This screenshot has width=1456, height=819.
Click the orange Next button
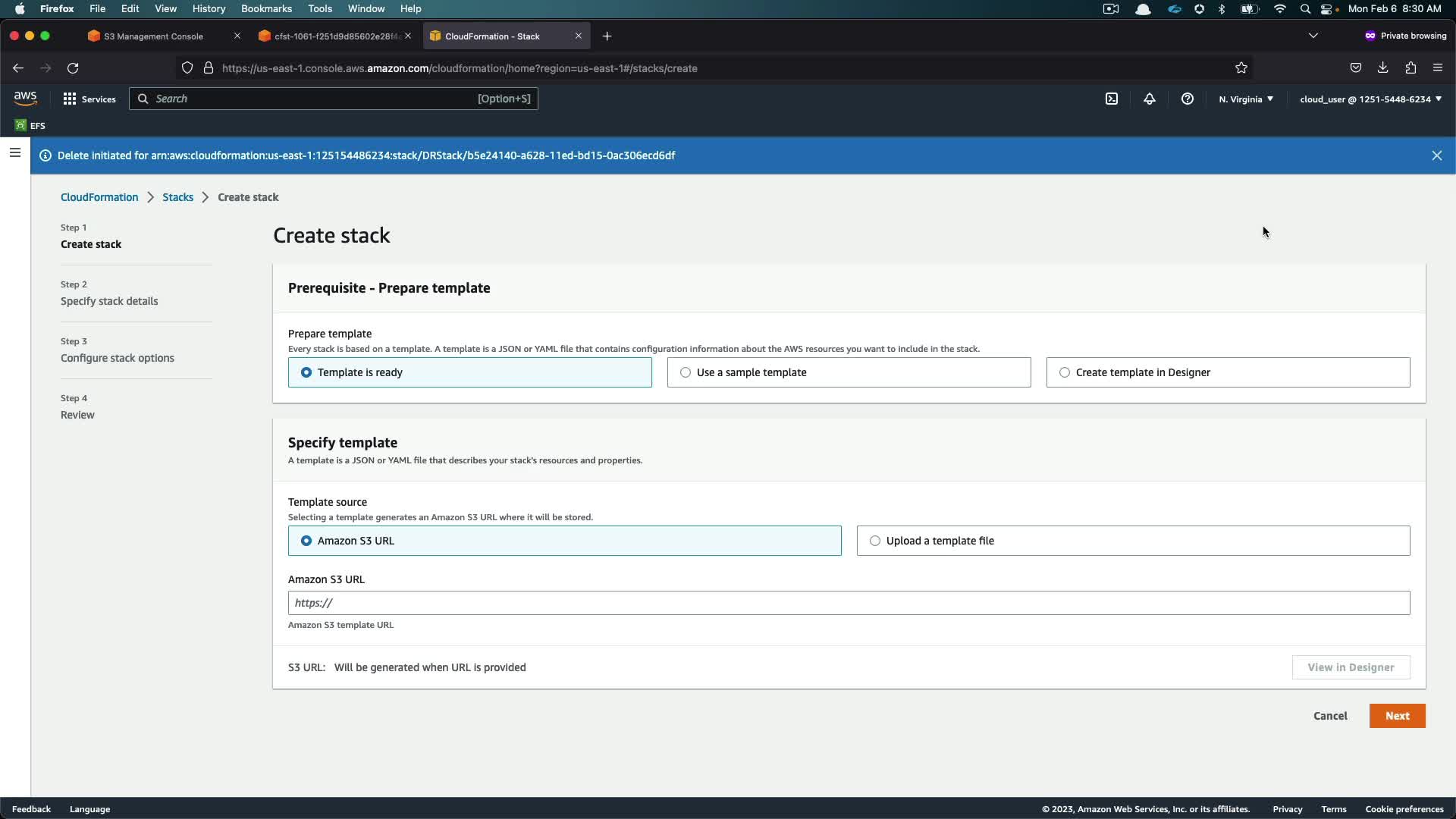(1397, 716)
